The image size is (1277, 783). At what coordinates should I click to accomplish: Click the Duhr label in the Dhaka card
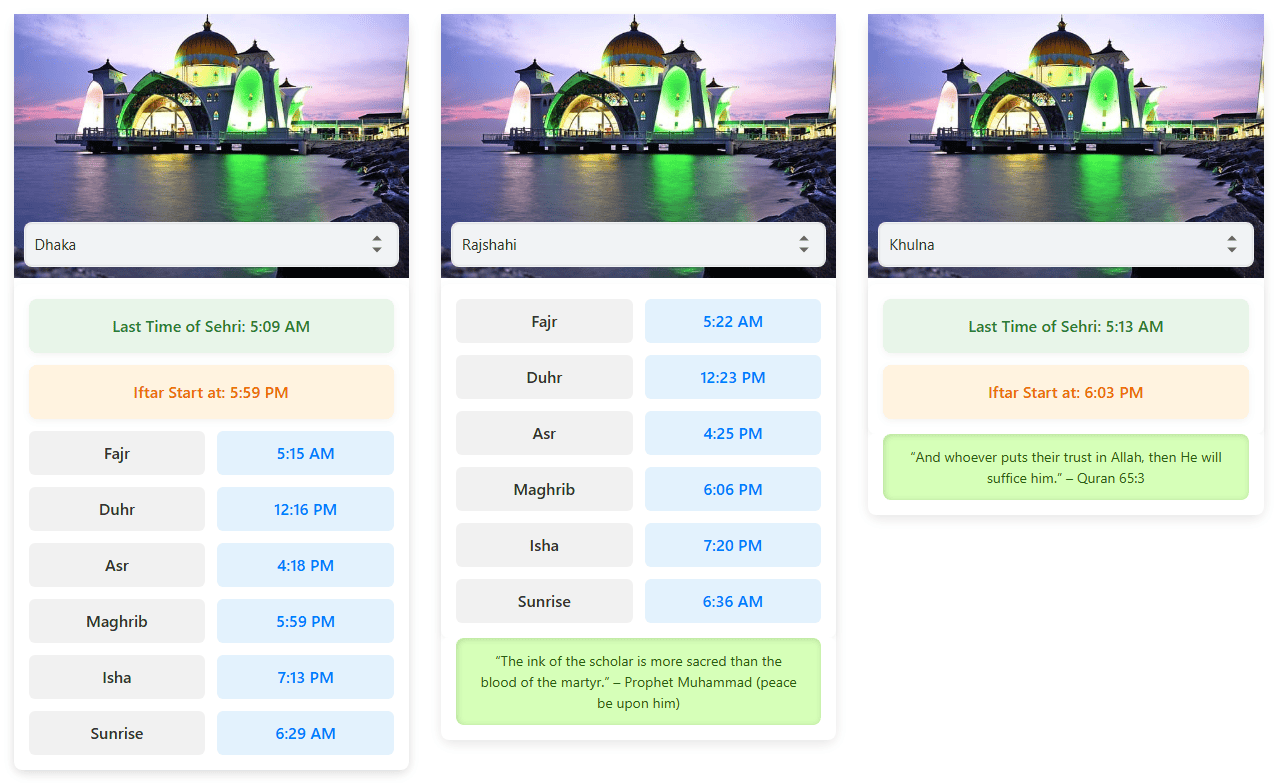[117, 509]
